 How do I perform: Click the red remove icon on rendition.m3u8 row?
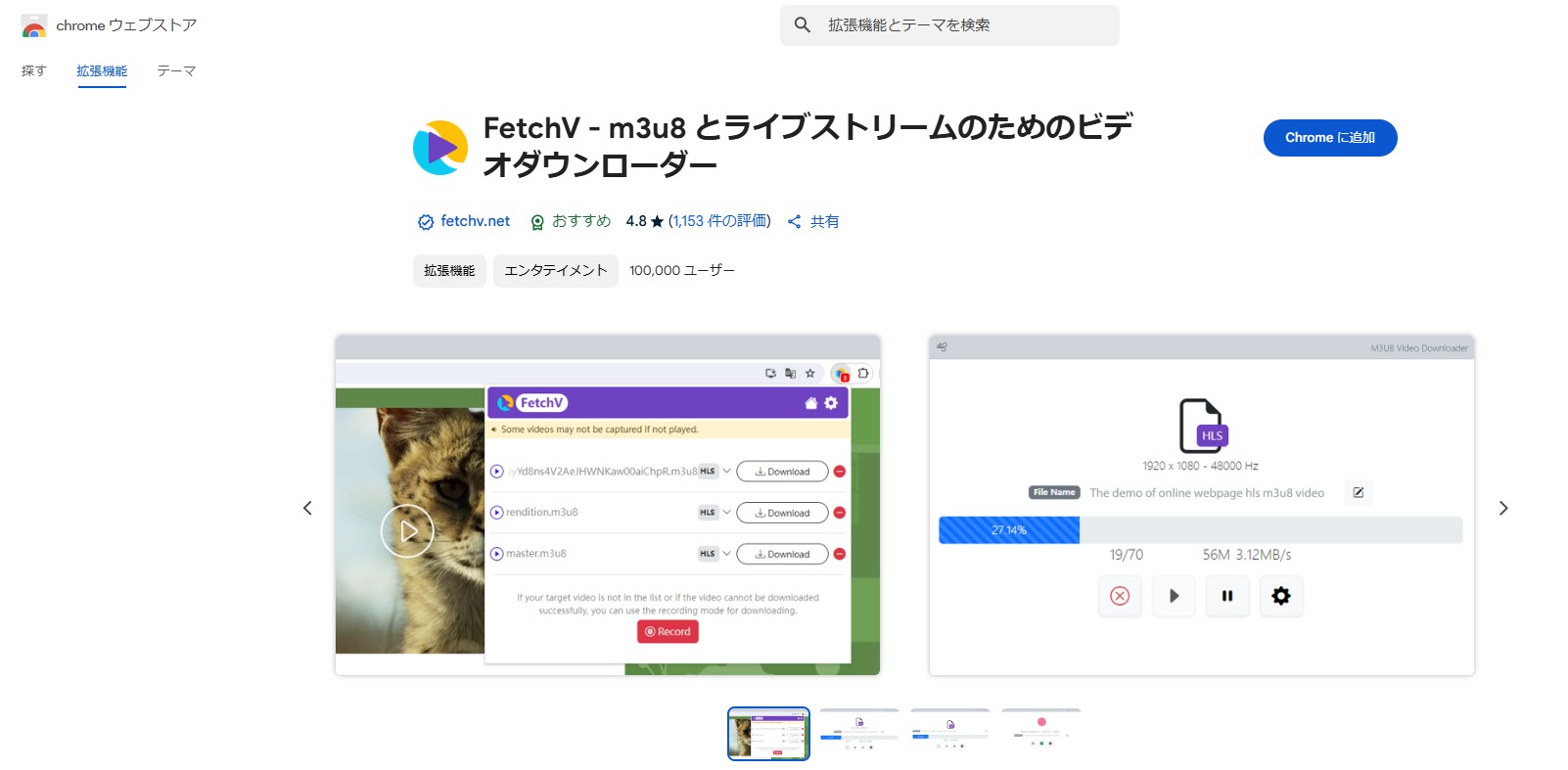[x=840, y=513]
